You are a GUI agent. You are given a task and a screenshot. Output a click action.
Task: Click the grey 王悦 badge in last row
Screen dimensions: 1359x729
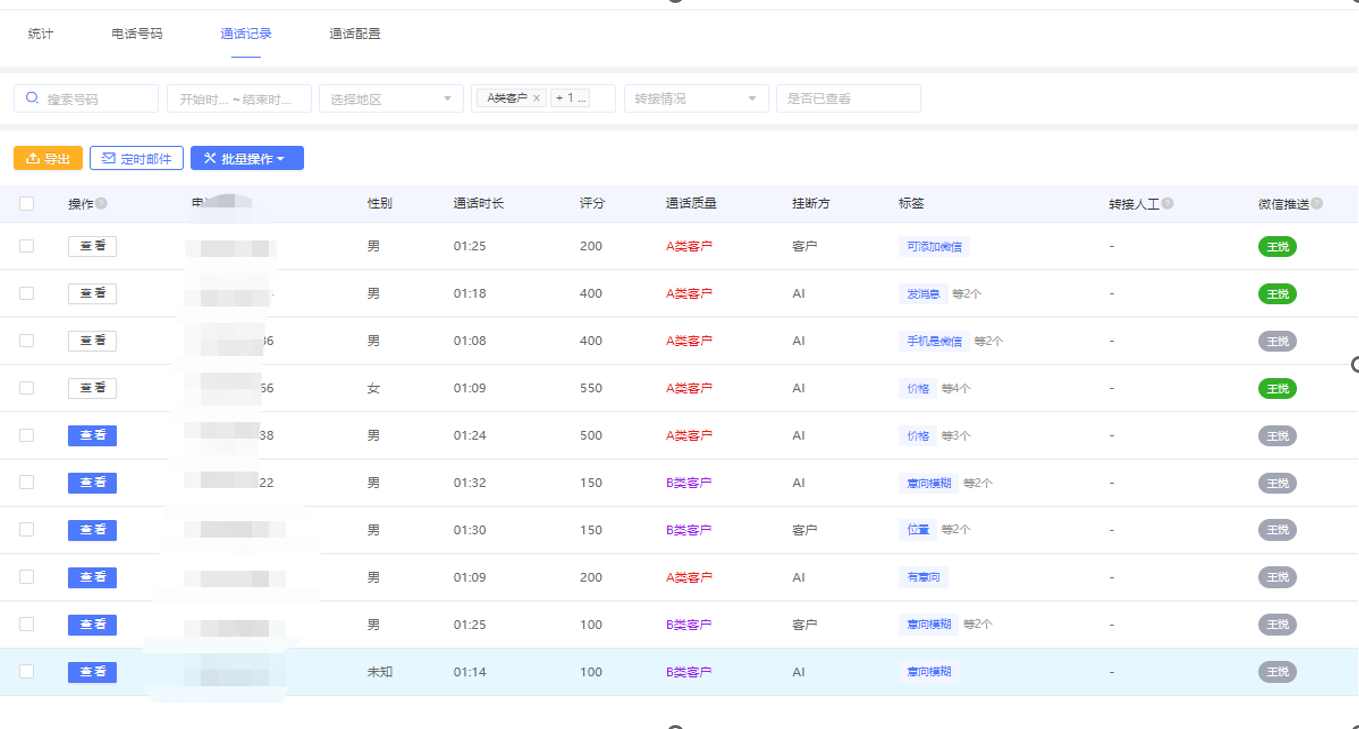coord(1277,672)
